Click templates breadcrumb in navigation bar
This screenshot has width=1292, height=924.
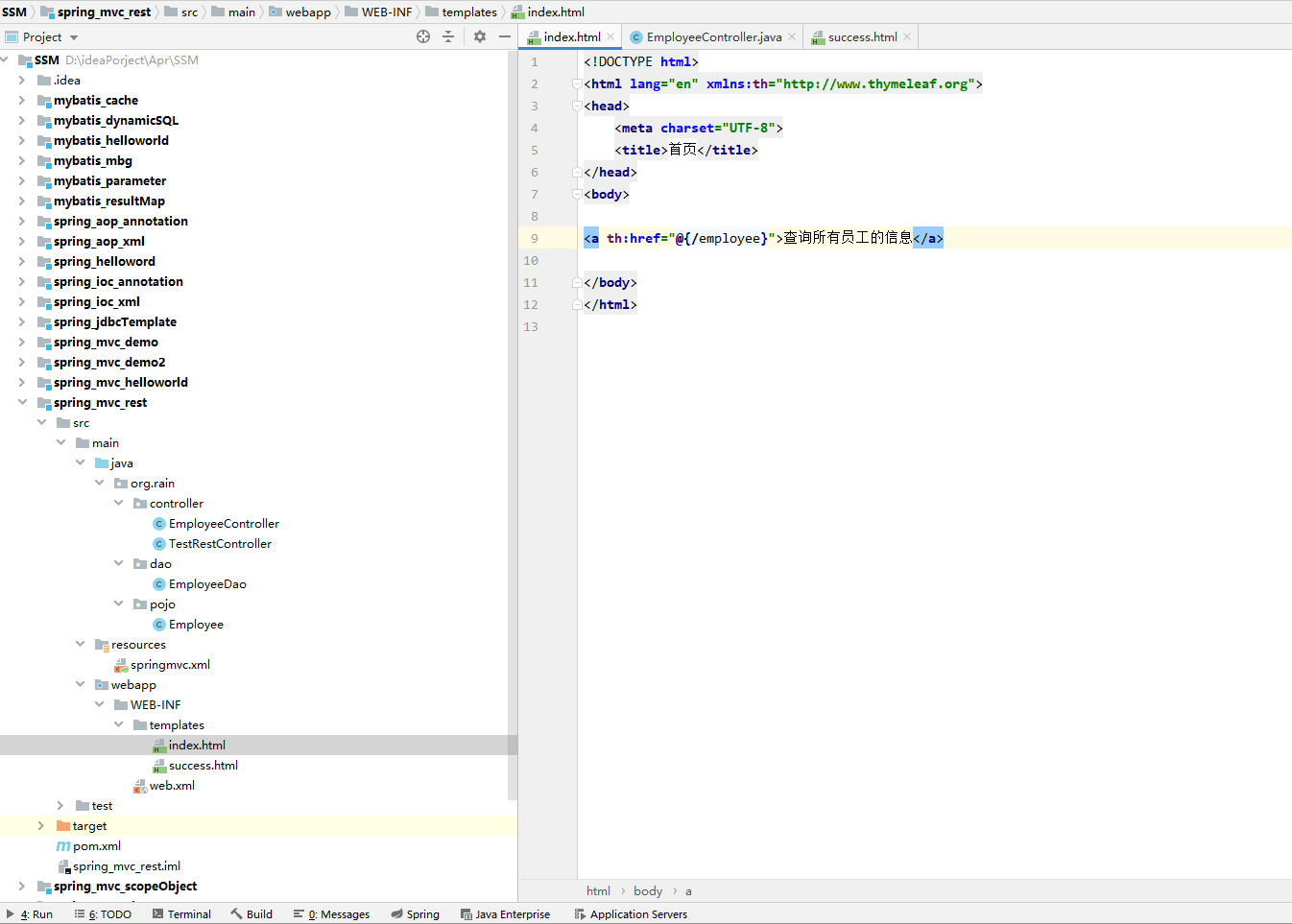462,12
